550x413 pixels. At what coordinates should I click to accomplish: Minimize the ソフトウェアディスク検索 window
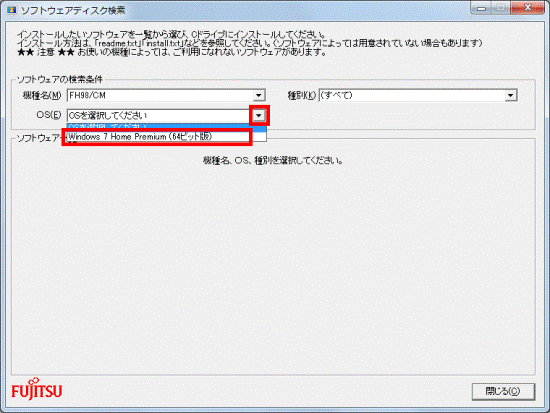point(482,8)
